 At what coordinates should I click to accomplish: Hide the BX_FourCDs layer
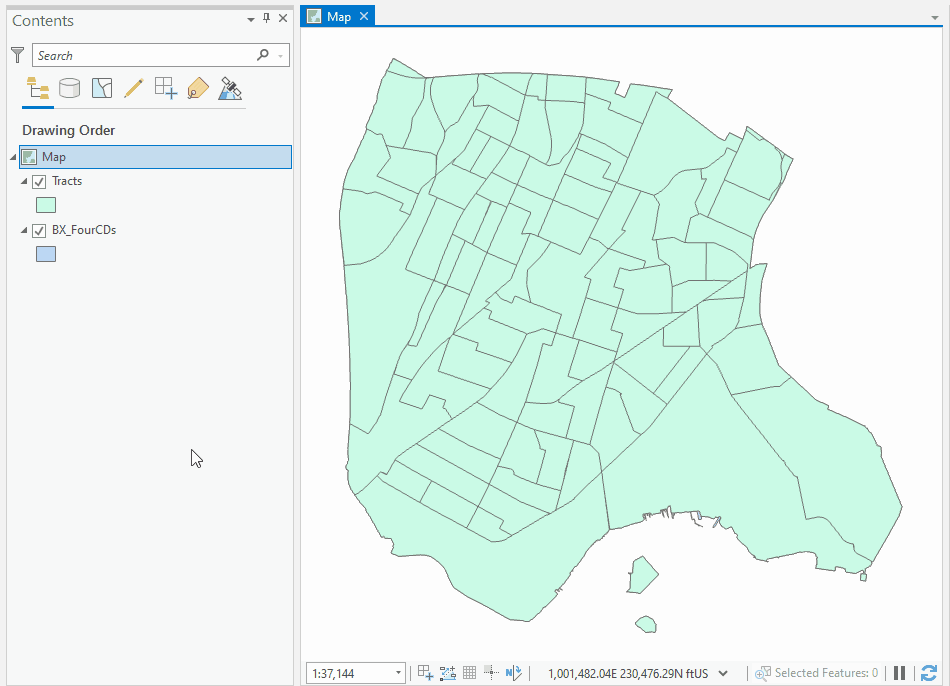[41, 229]
